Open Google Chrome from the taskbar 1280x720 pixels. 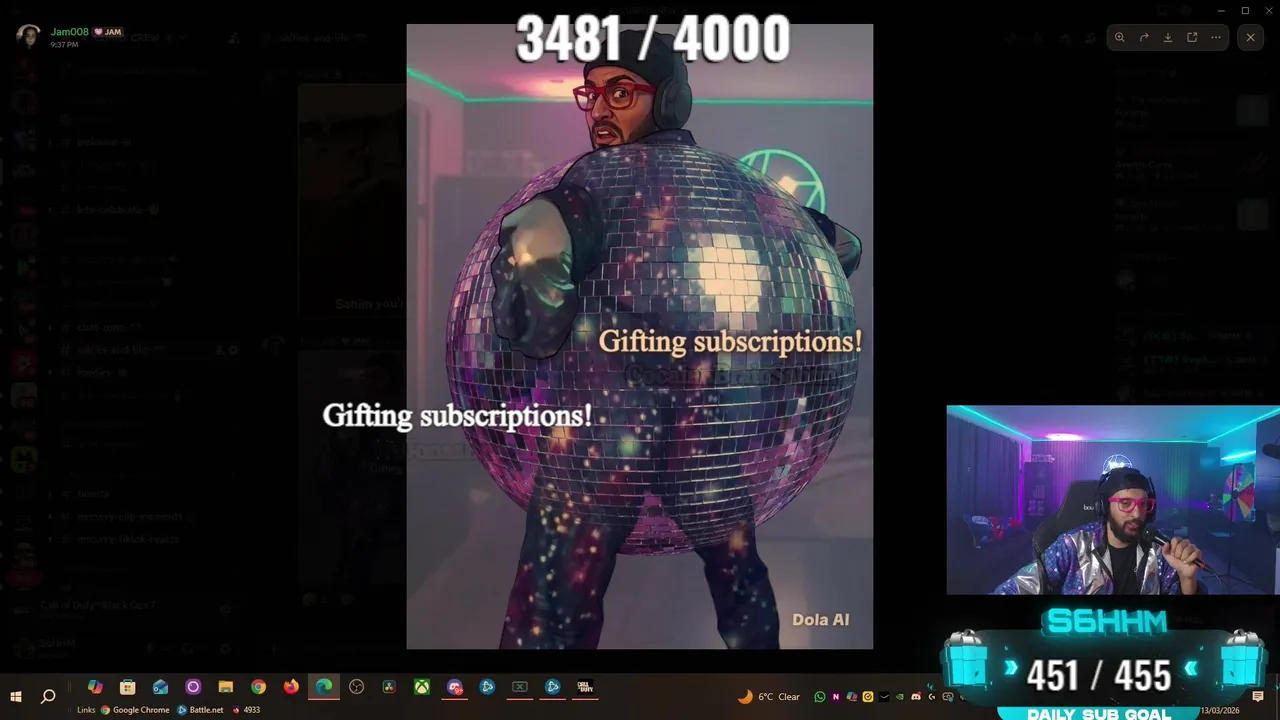click(258, 687)
